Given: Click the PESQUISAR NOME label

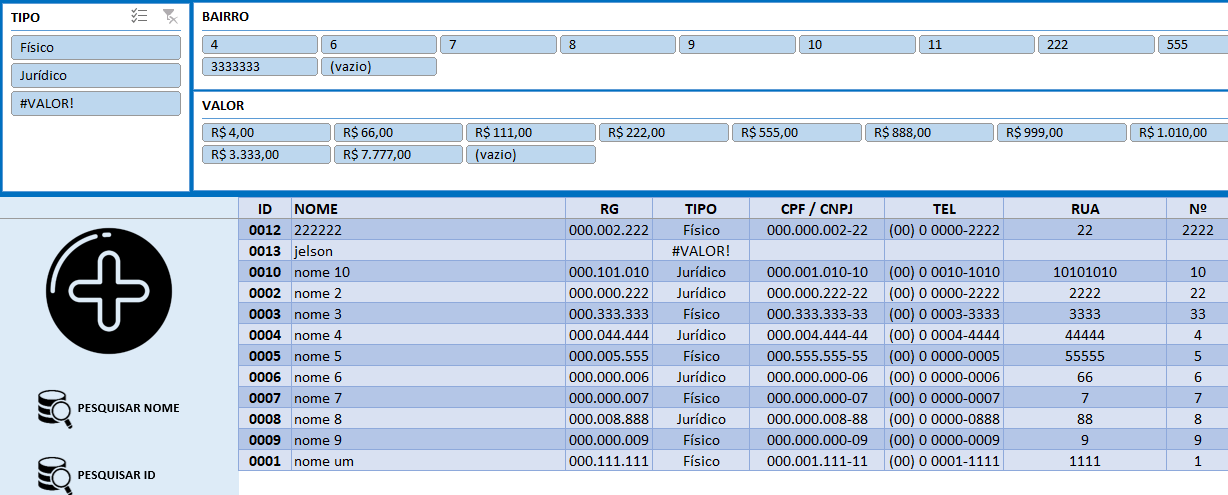Looking at the screenshot, I should [x=128, y=408].
